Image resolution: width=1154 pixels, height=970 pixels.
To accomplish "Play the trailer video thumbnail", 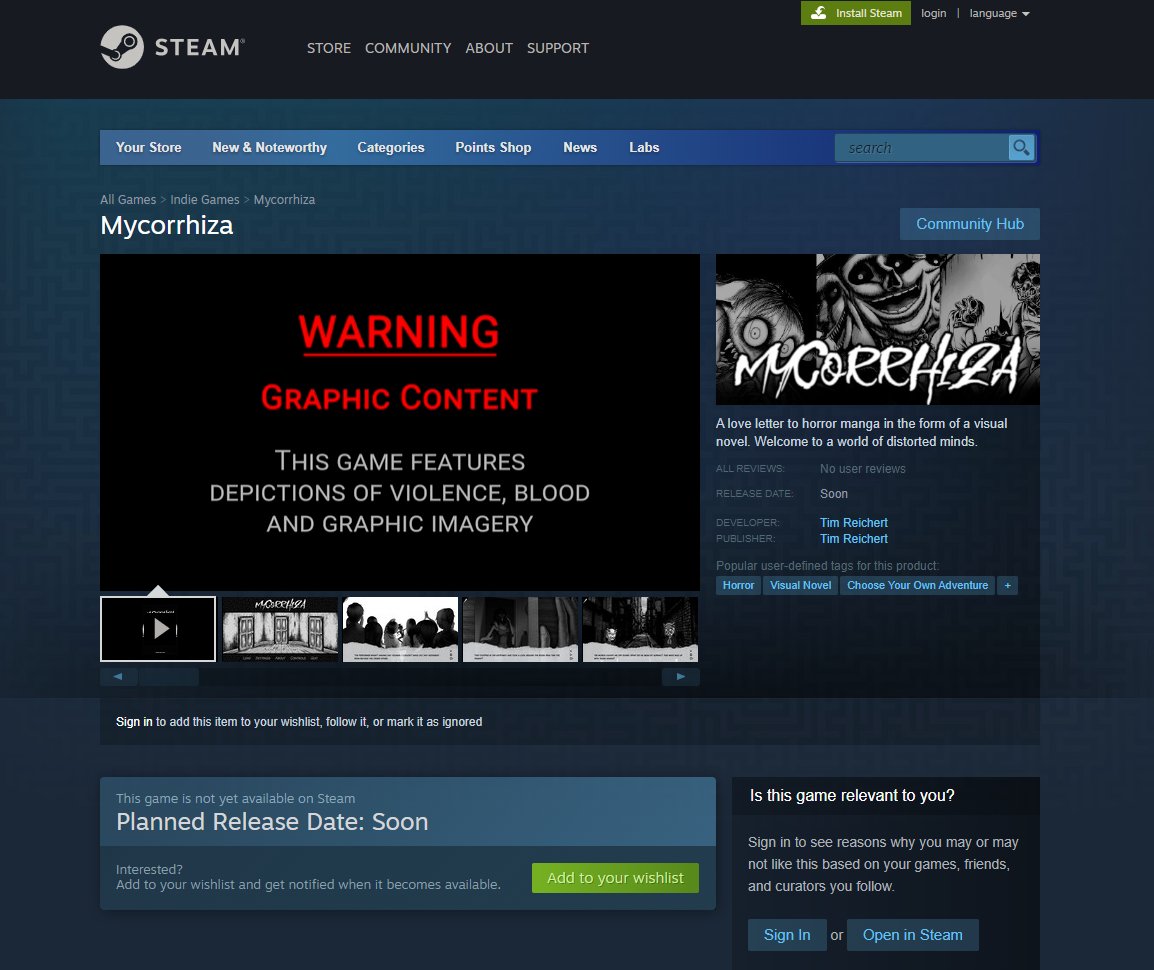I will point(158,629).
